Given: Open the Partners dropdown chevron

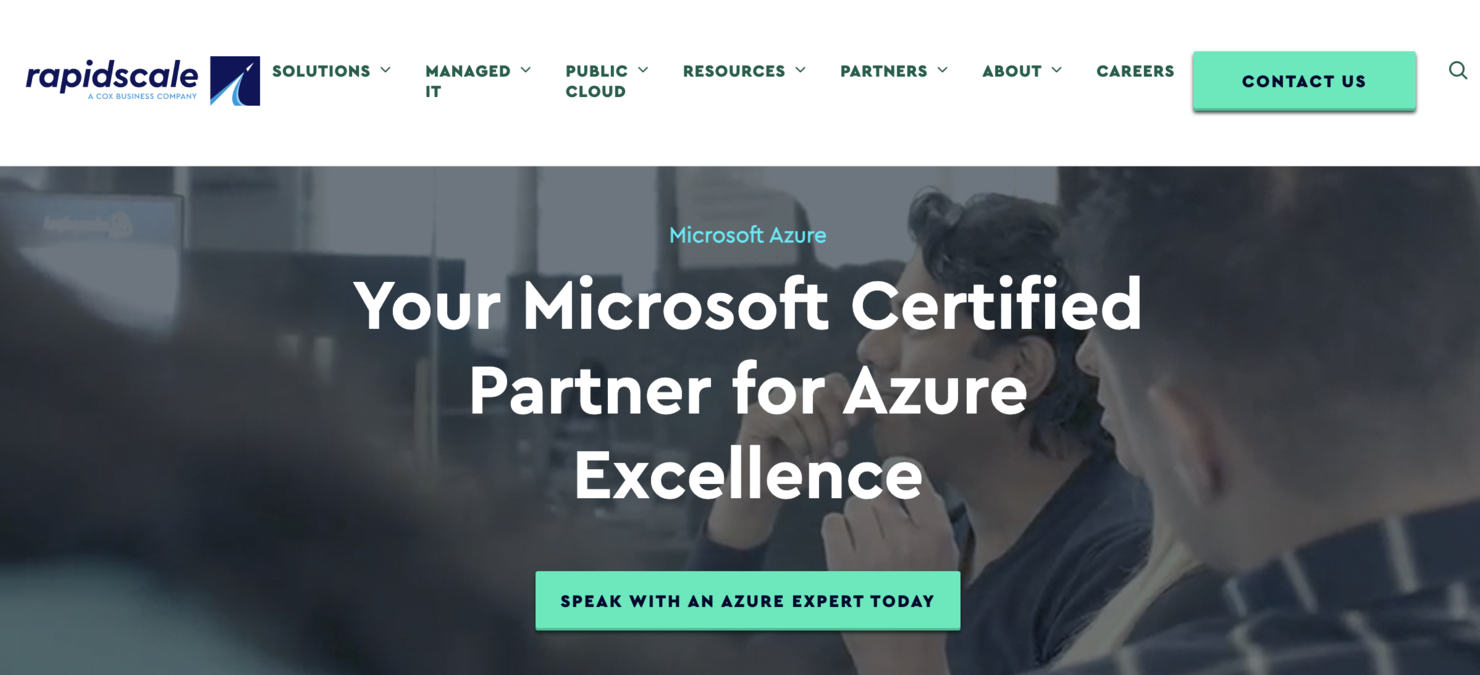Looking at the screenshot, I should tap(942, 70).
